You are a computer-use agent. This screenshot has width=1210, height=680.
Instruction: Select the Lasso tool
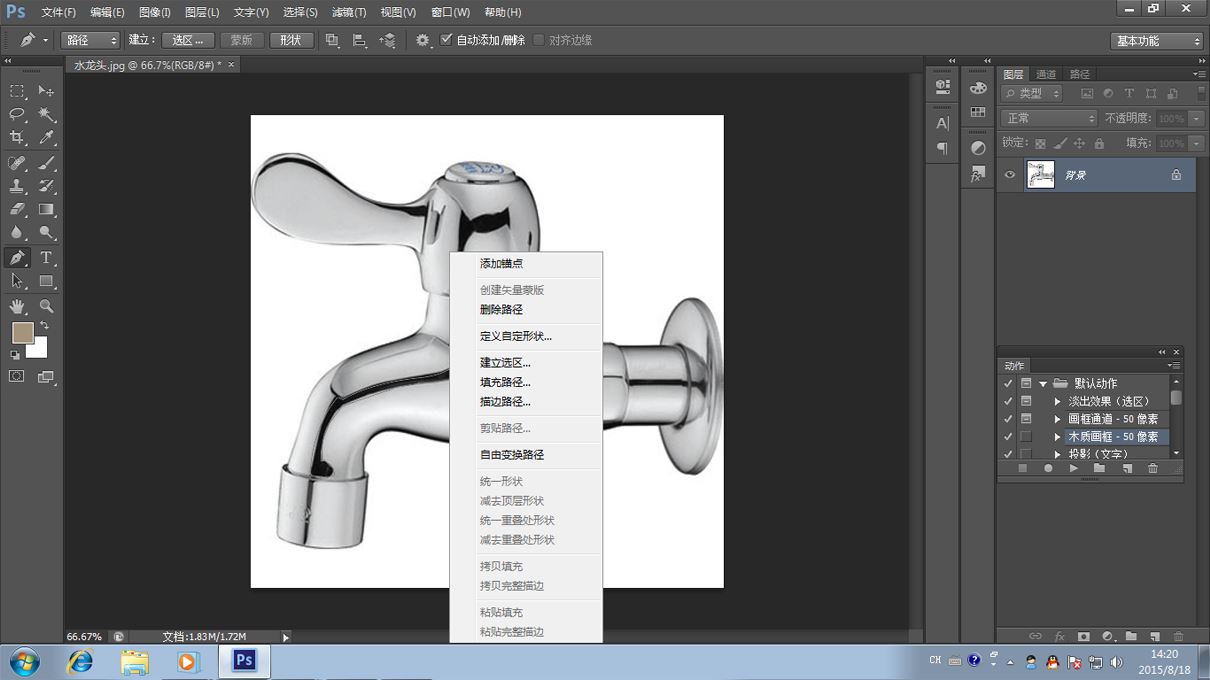[x=17, y=115]
